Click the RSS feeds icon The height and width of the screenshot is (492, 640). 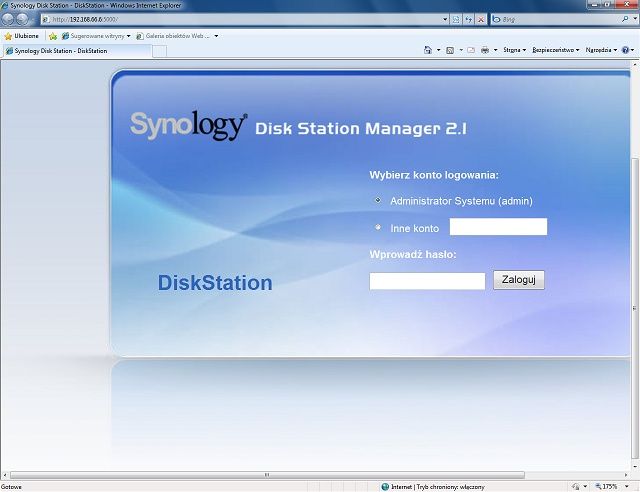pos(450,50)
